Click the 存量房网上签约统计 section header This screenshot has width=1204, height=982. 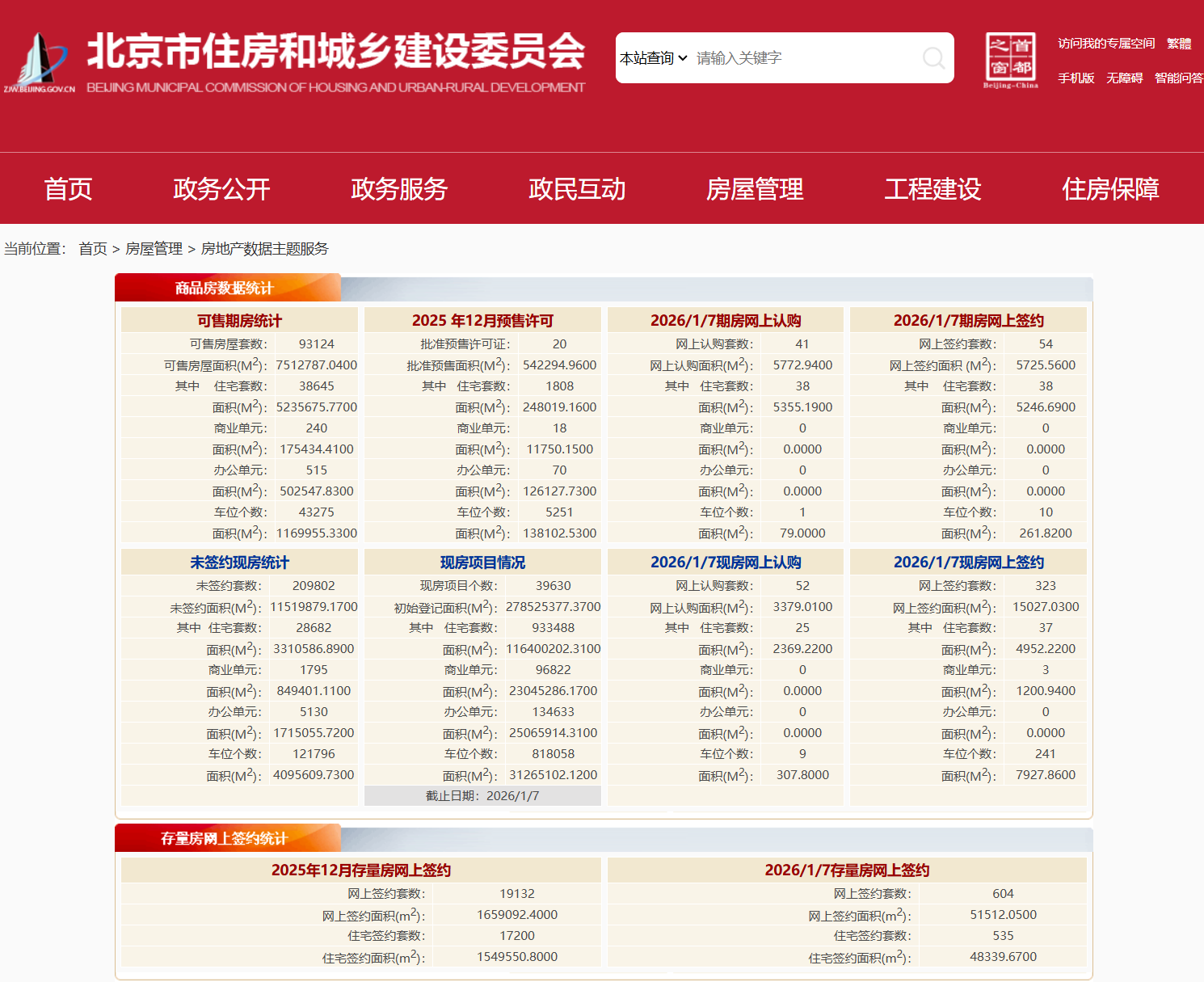(x=225, y=839)
